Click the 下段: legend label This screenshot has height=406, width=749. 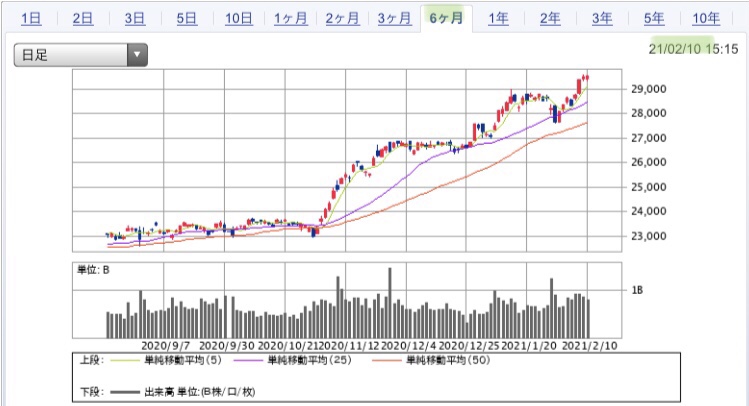pos(92,392)
